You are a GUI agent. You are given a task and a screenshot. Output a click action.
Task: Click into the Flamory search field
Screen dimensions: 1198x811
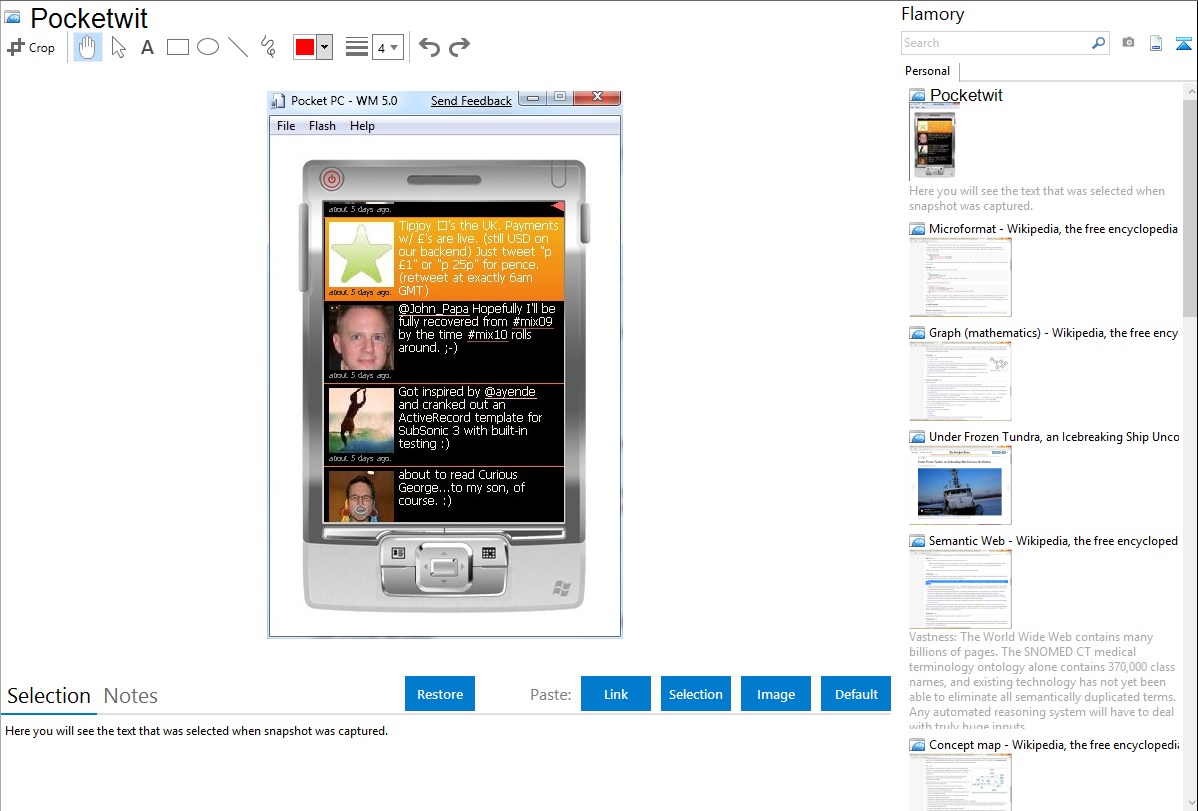(995, 43)
